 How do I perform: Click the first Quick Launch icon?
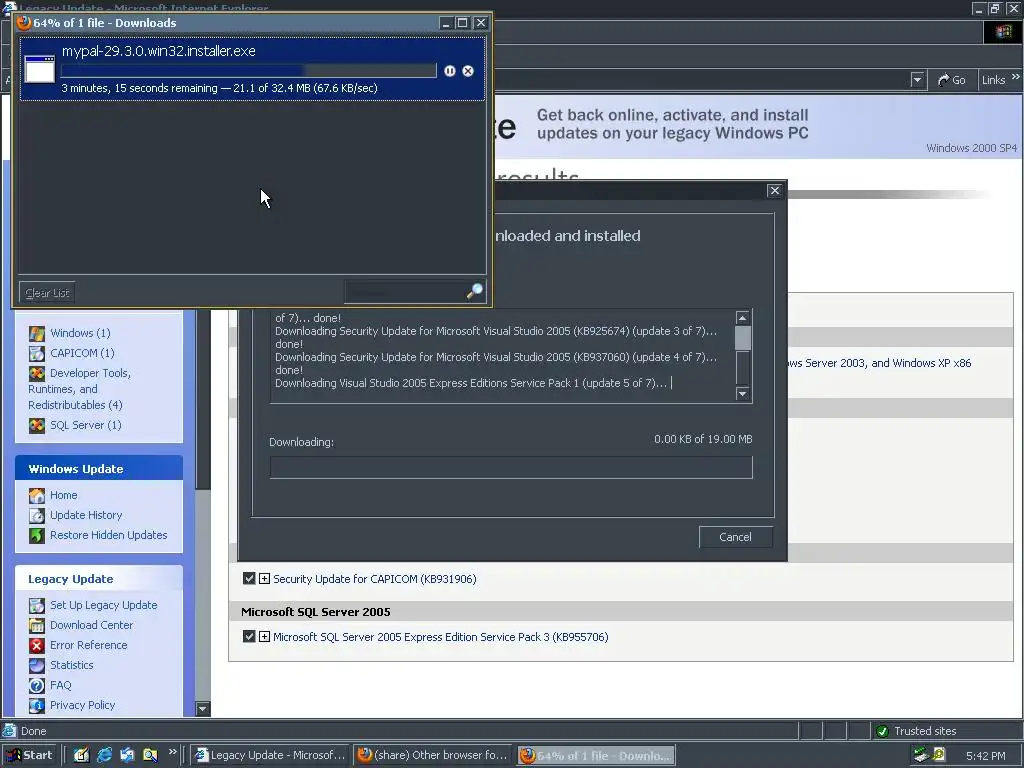pyautogui.click(x=81, y=755)
